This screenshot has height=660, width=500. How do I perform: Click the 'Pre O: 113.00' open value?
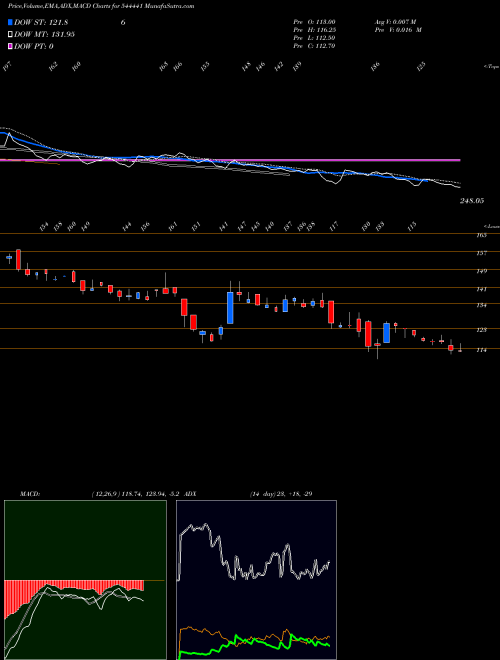coord(314,22)
